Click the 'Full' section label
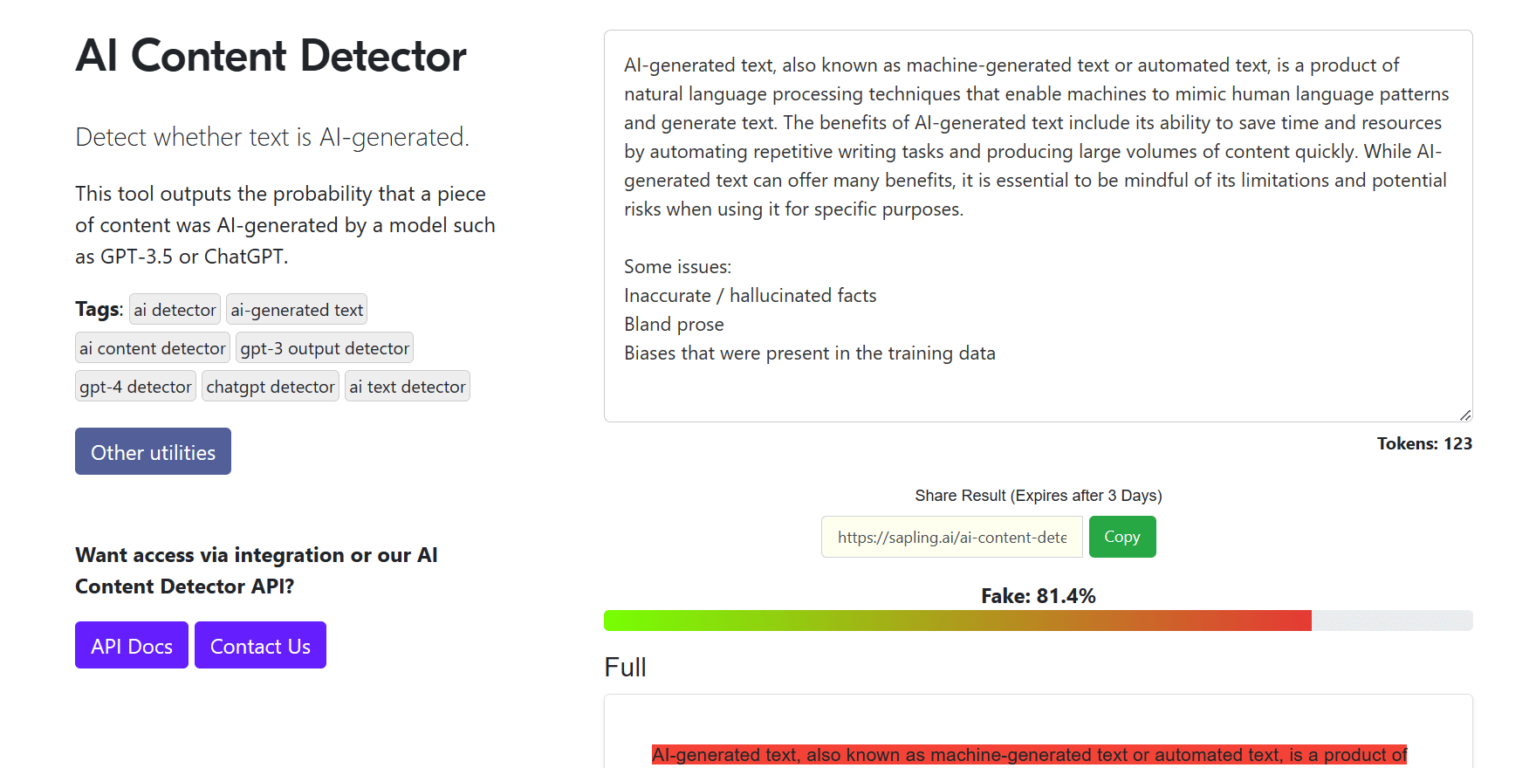1536x768 pixels. coord(625,667)
